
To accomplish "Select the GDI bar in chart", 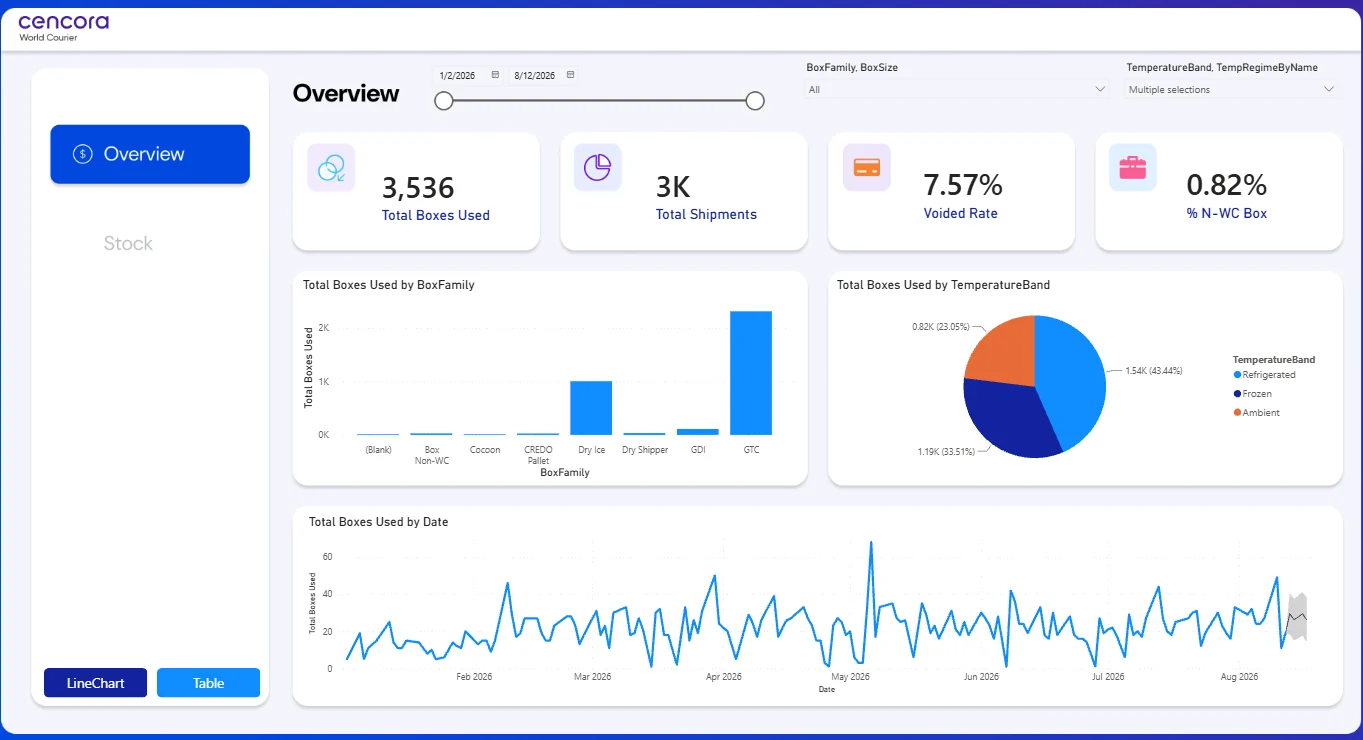I will point(698,432).
